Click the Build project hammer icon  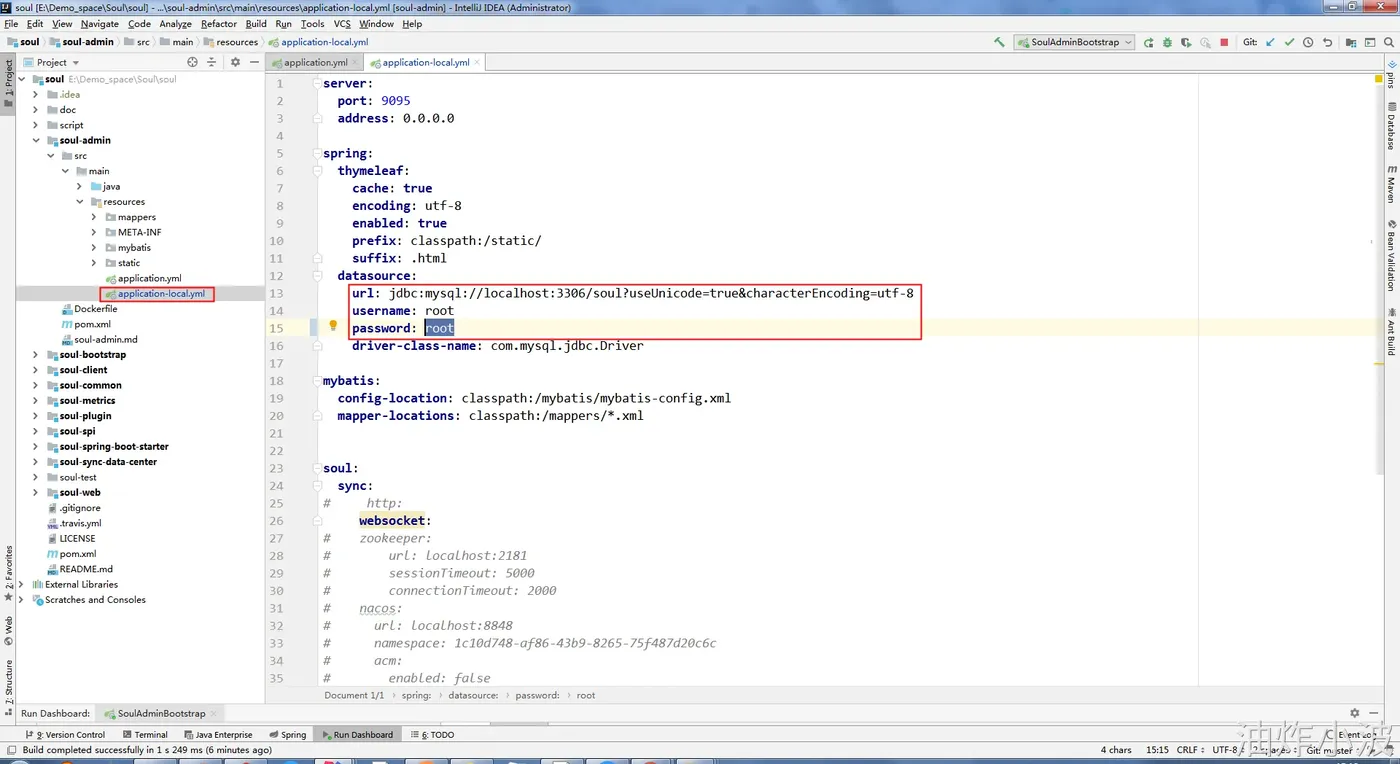pos(999,42)
